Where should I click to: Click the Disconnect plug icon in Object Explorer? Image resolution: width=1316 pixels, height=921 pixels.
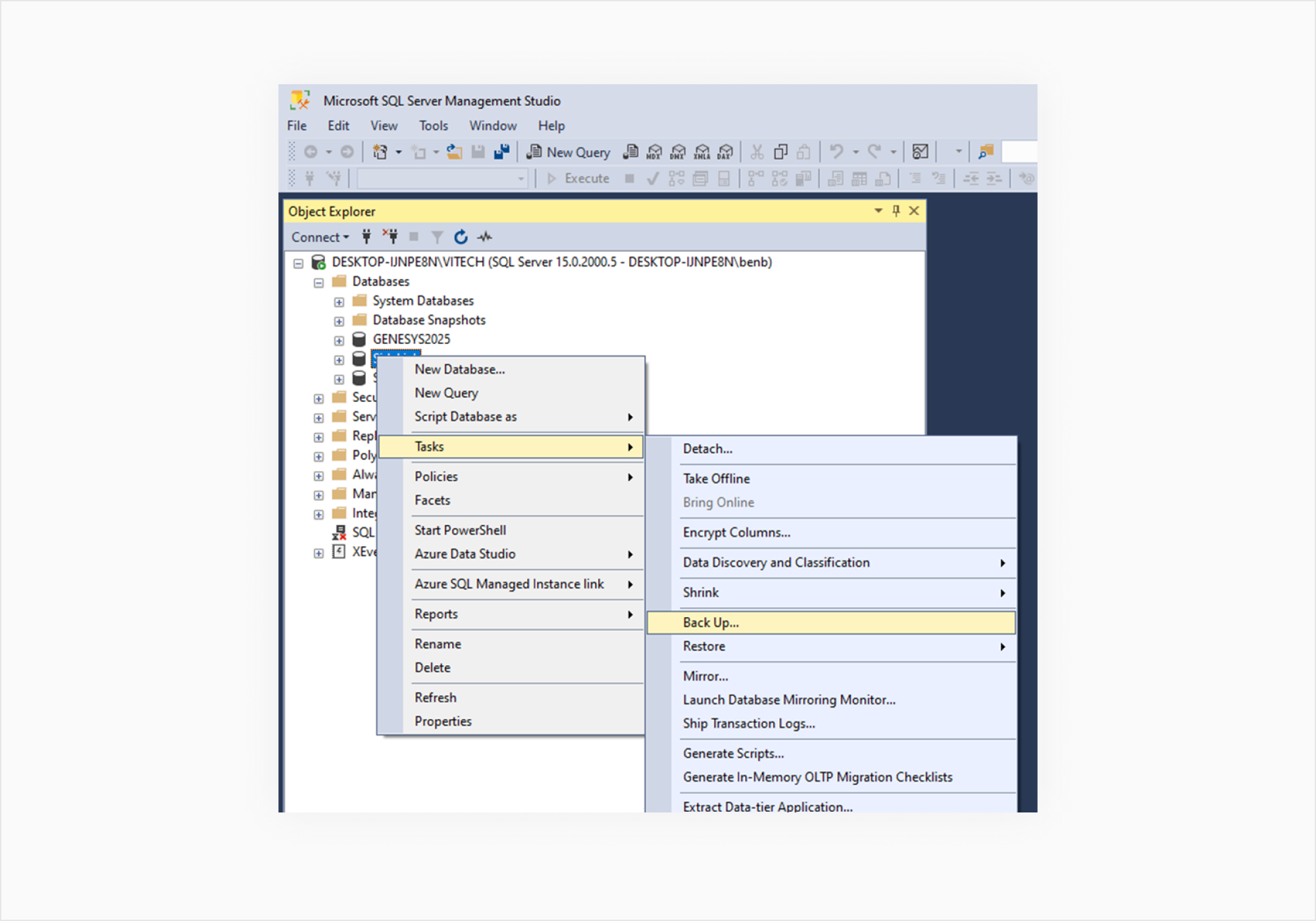[x=391, y=237]
